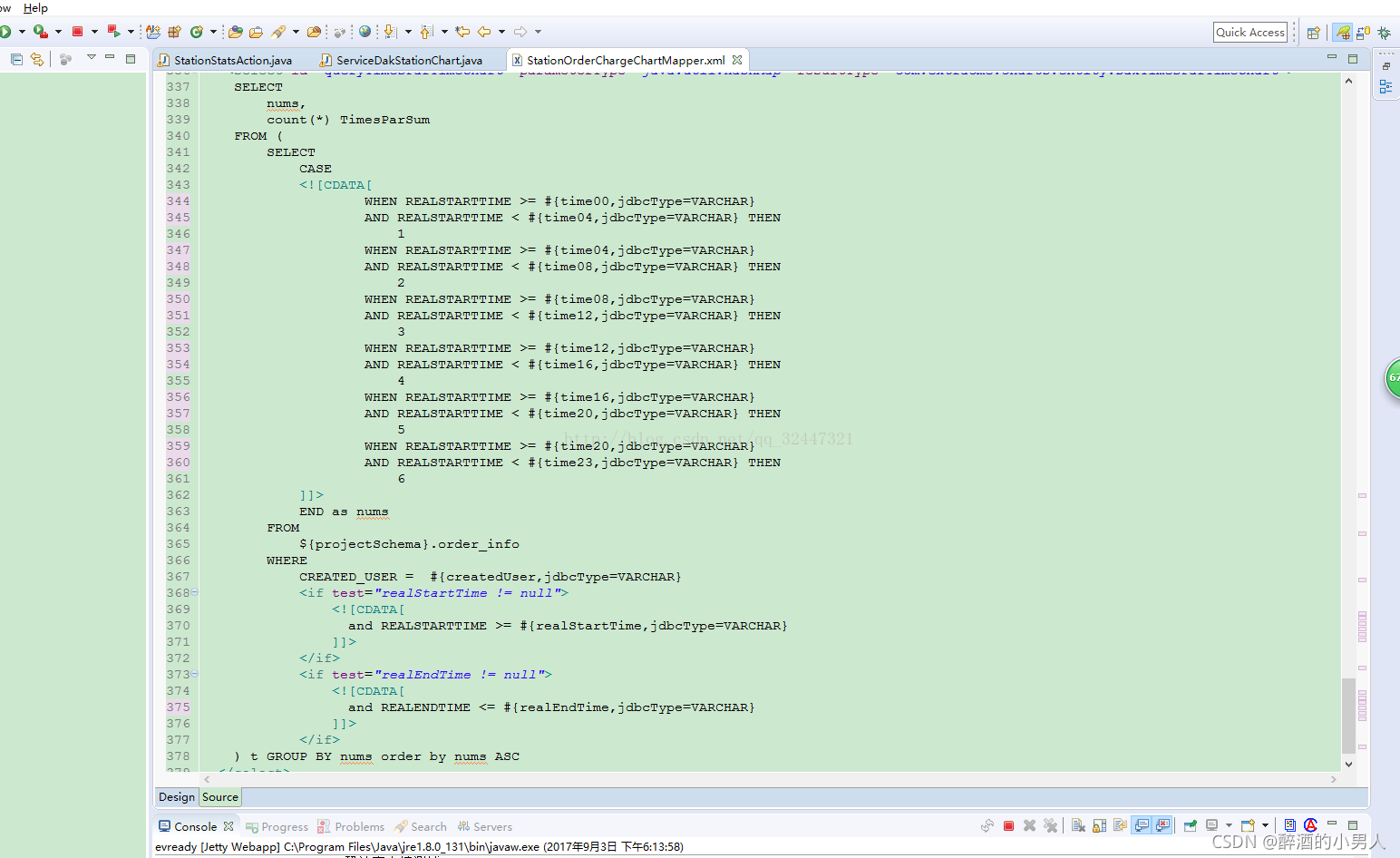1400x858 pixels.
Task: Switch to the Design editor tab
Action: pos(177,796)
